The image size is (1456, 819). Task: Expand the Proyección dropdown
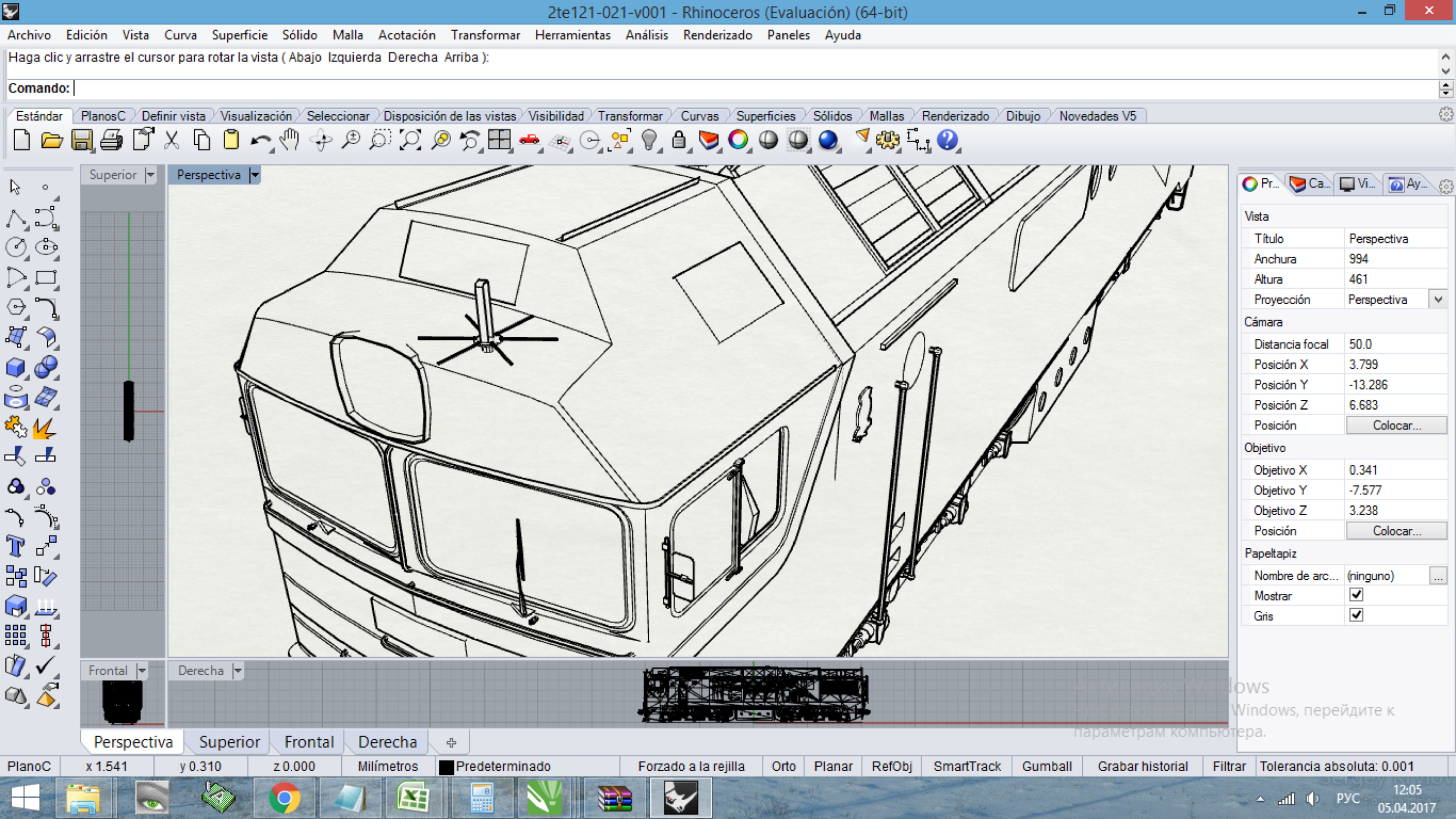click(x=1438, y=299)
